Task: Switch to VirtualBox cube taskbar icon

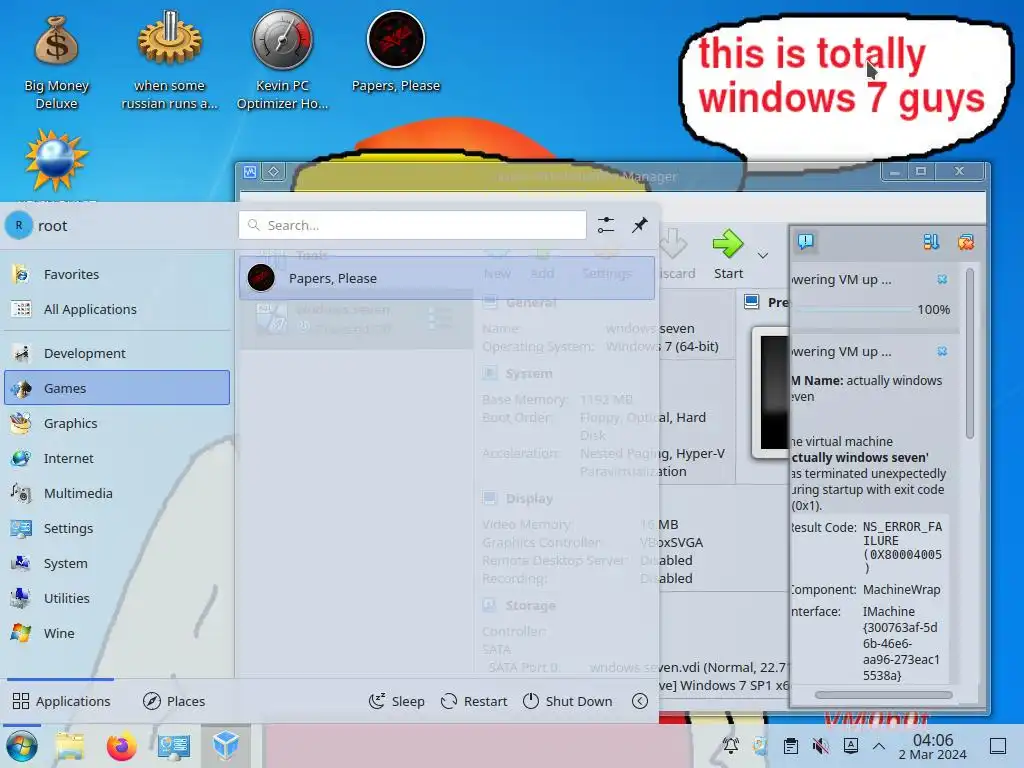Action: 226,746
